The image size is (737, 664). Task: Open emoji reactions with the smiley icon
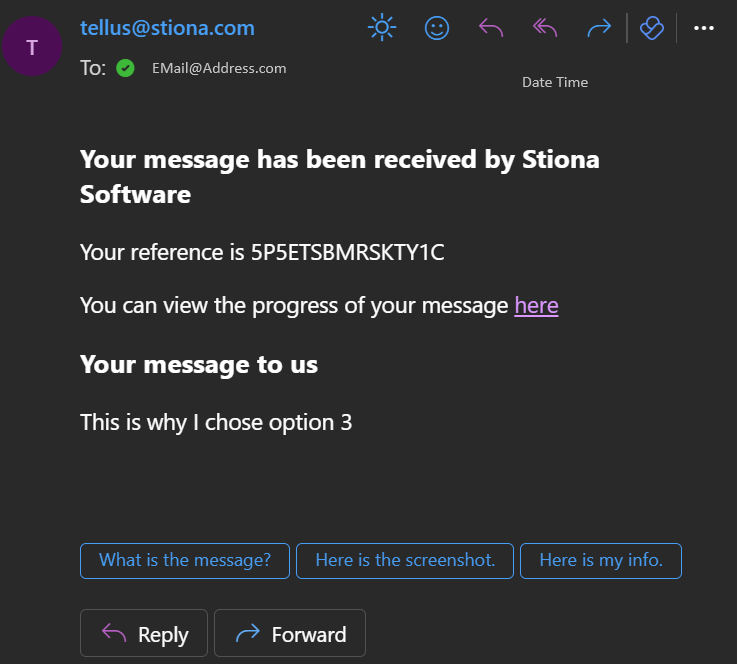pos(437,28)
